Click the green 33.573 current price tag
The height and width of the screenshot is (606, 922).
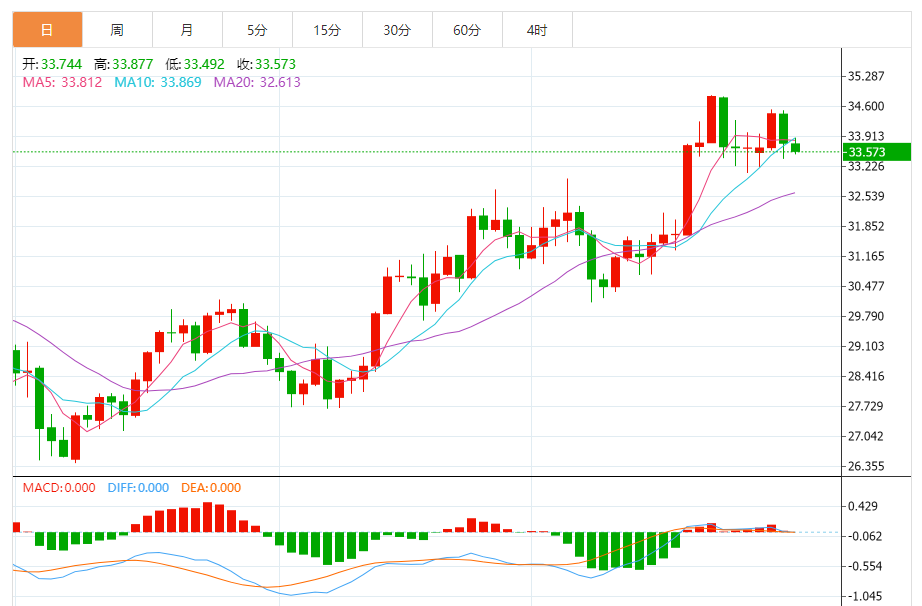(x=877, y=152)
